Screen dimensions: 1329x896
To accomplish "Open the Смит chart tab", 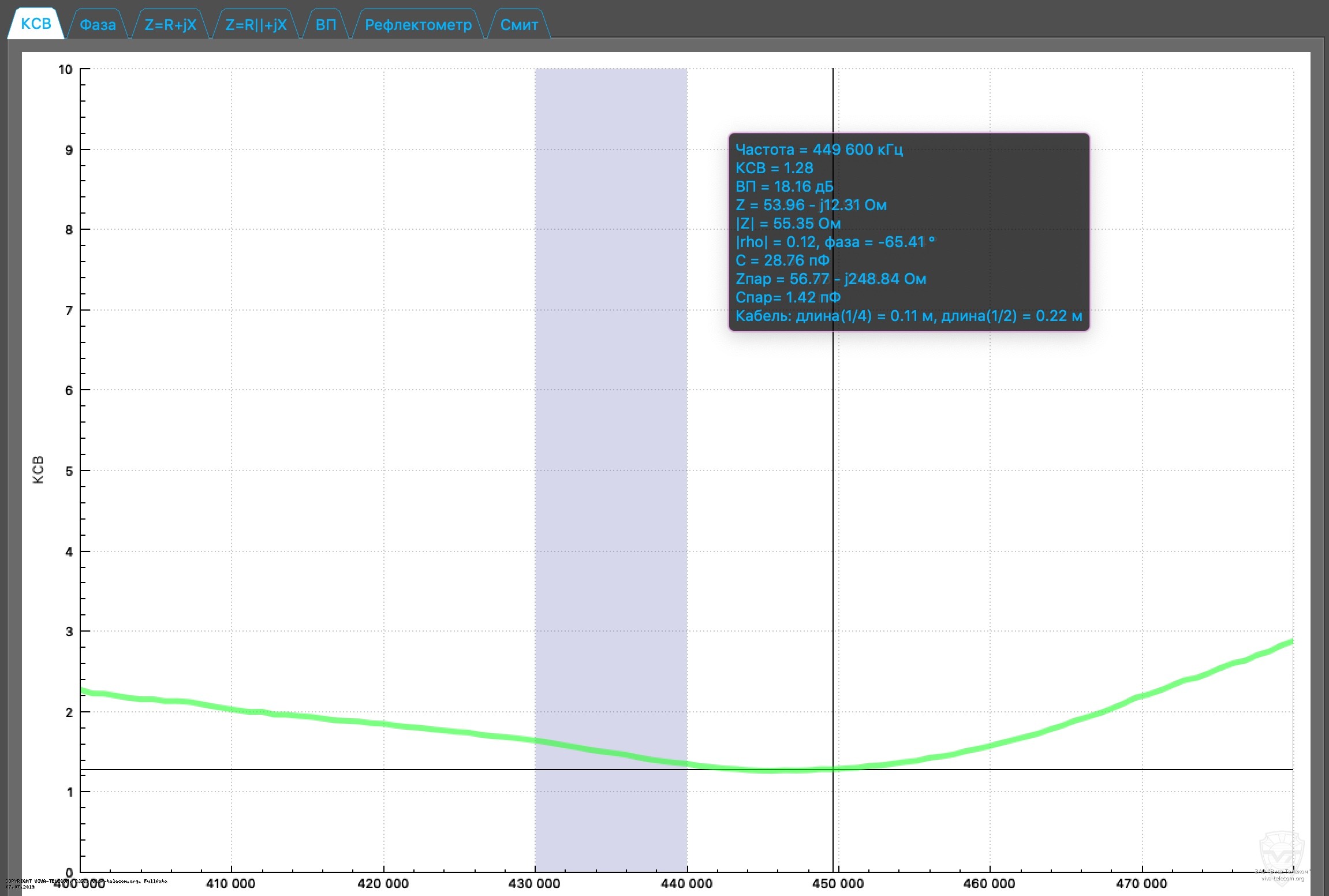I will pyautogui.click(x=518, y=25).
